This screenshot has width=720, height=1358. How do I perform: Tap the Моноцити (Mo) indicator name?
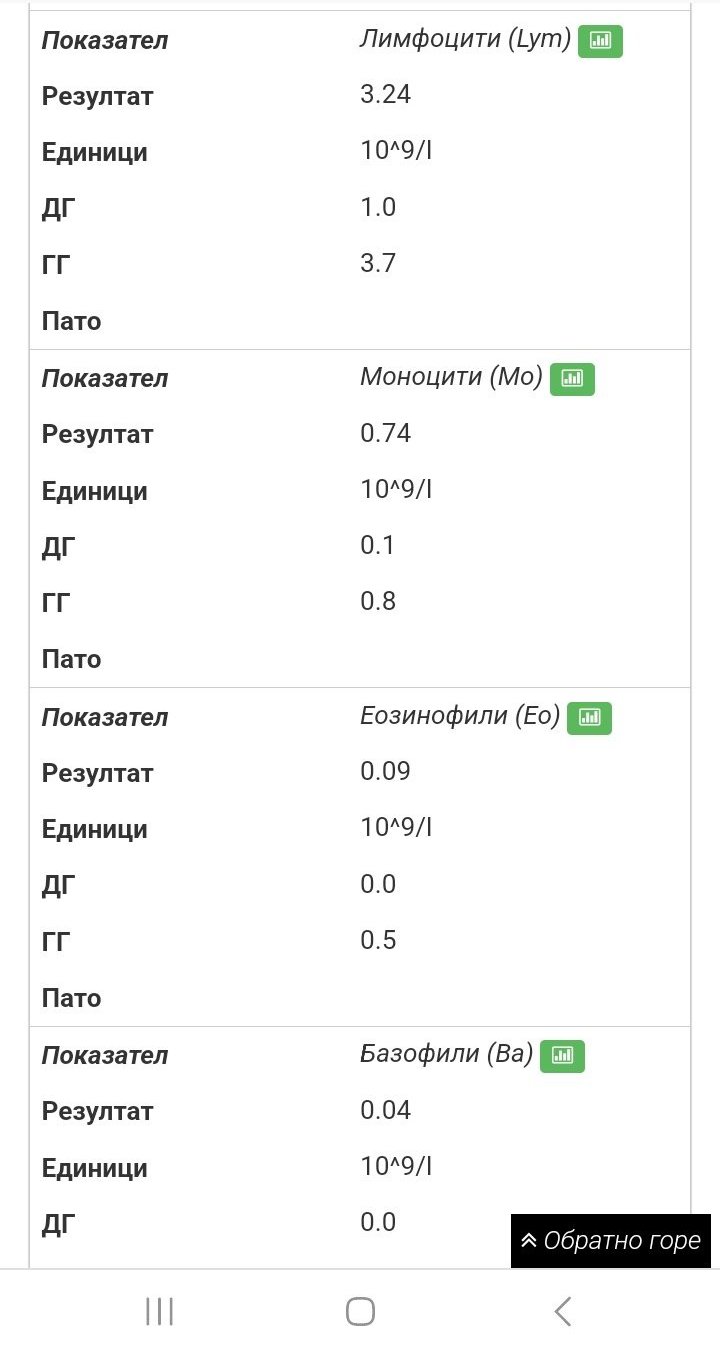[451, 377]
